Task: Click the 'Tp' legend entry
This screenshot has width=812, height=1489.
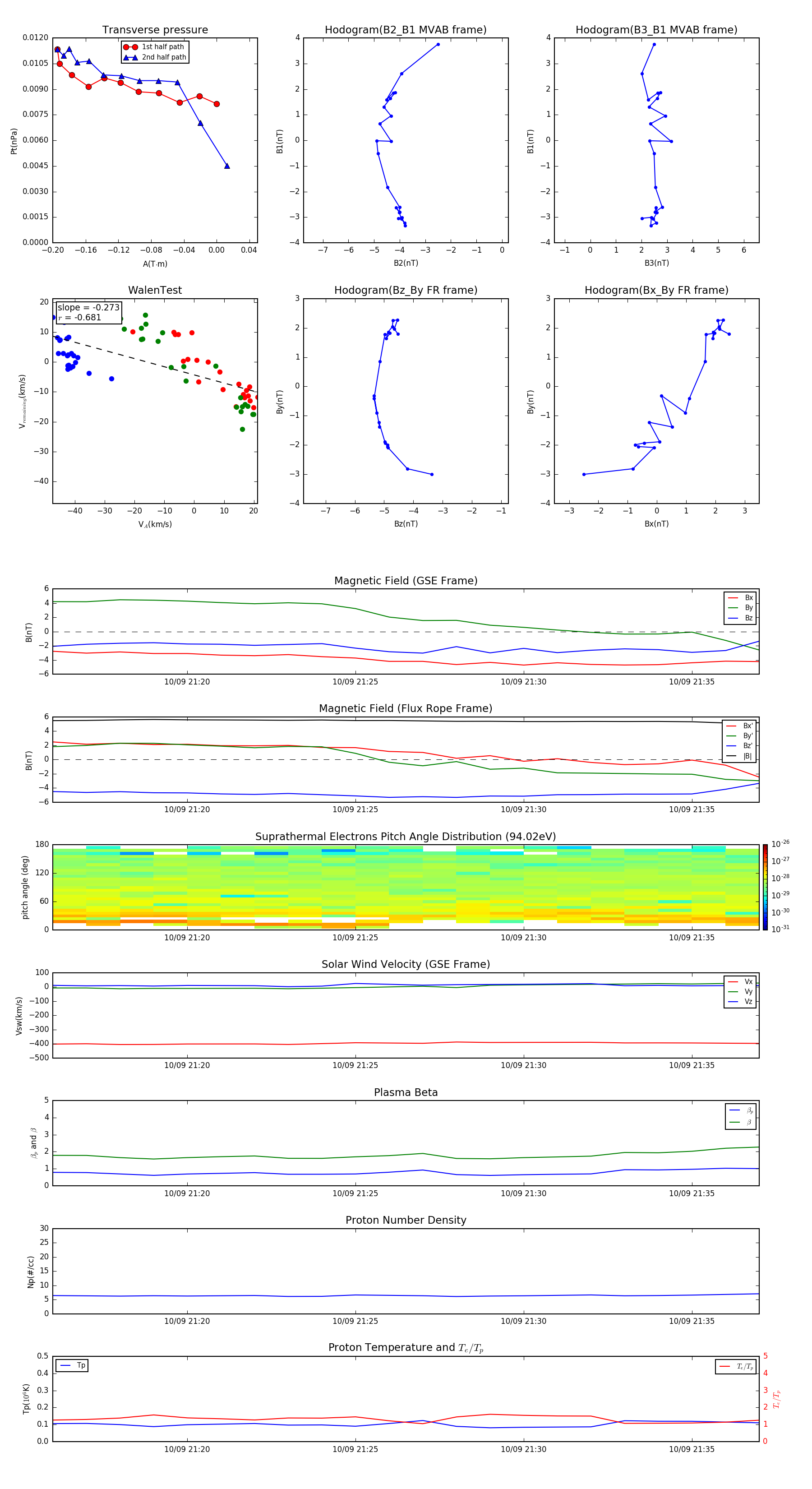Action: click(x=72, y=1365)
